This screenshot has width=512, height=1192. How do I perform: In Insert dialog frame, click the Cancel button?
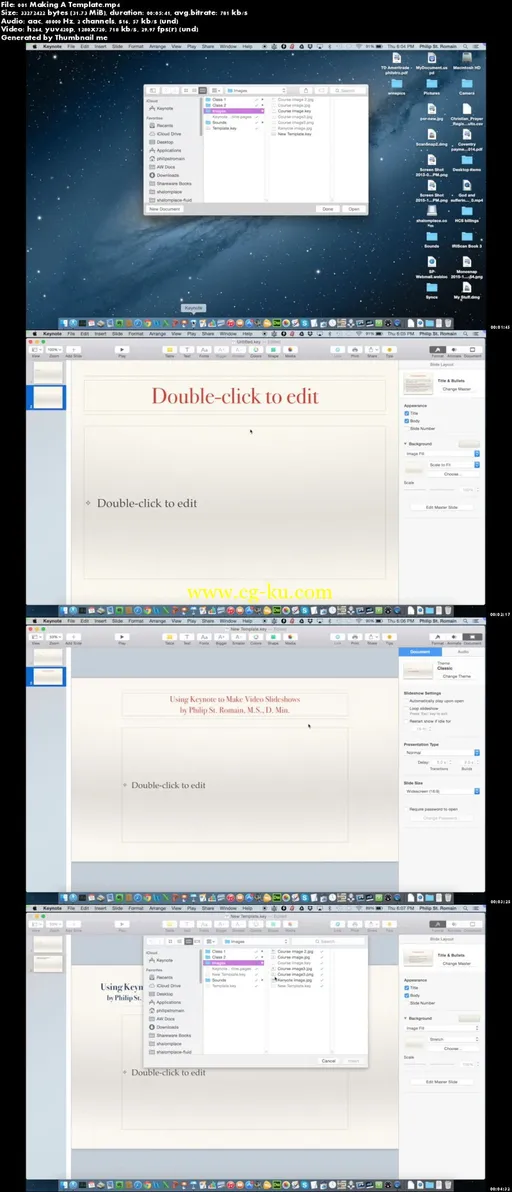328,1060
